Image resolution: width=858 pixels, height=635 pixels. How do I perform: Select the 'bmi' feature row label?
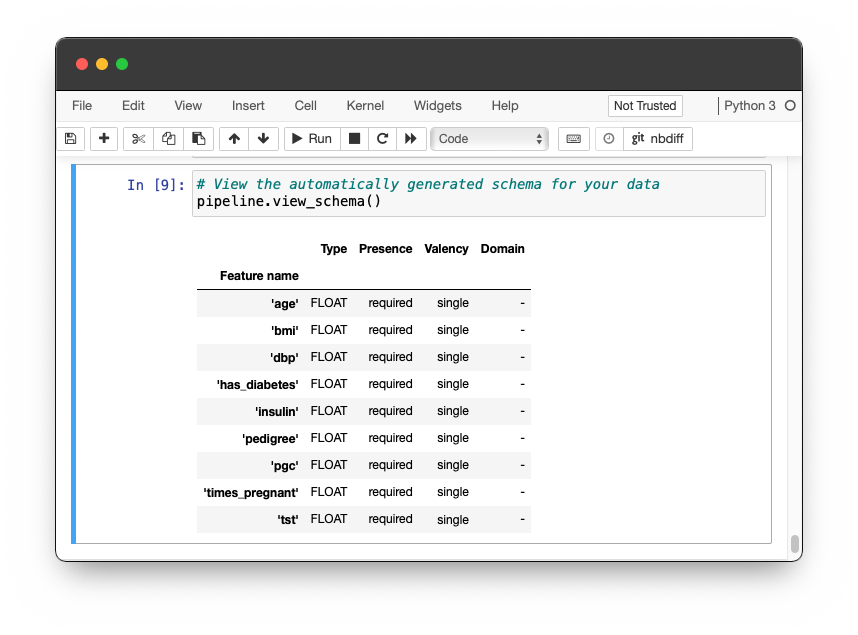[285, 330]
